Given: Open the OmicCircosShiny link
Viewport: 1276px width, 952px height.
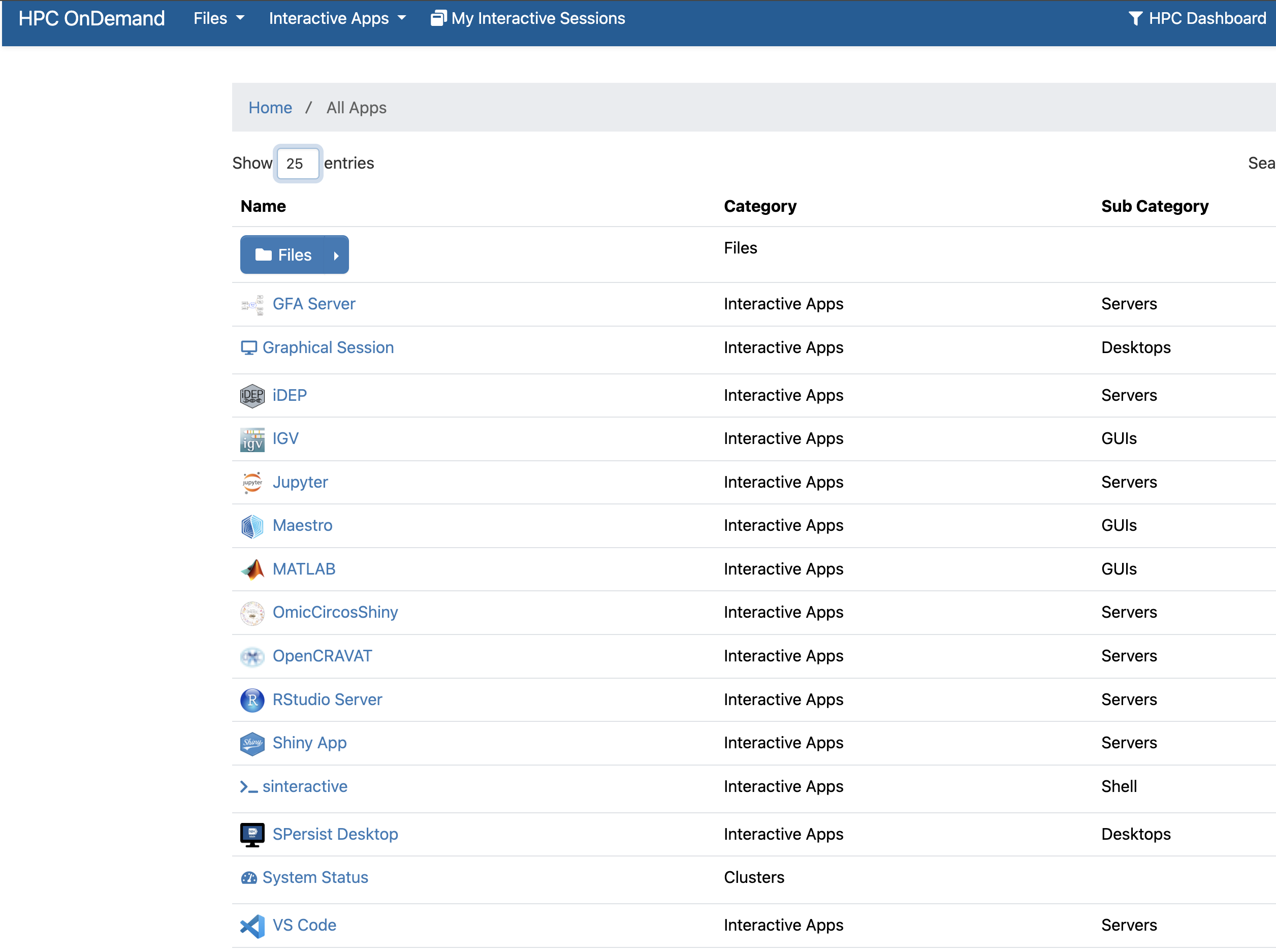Looking at the screenshot, I should [x=335, y=613].
